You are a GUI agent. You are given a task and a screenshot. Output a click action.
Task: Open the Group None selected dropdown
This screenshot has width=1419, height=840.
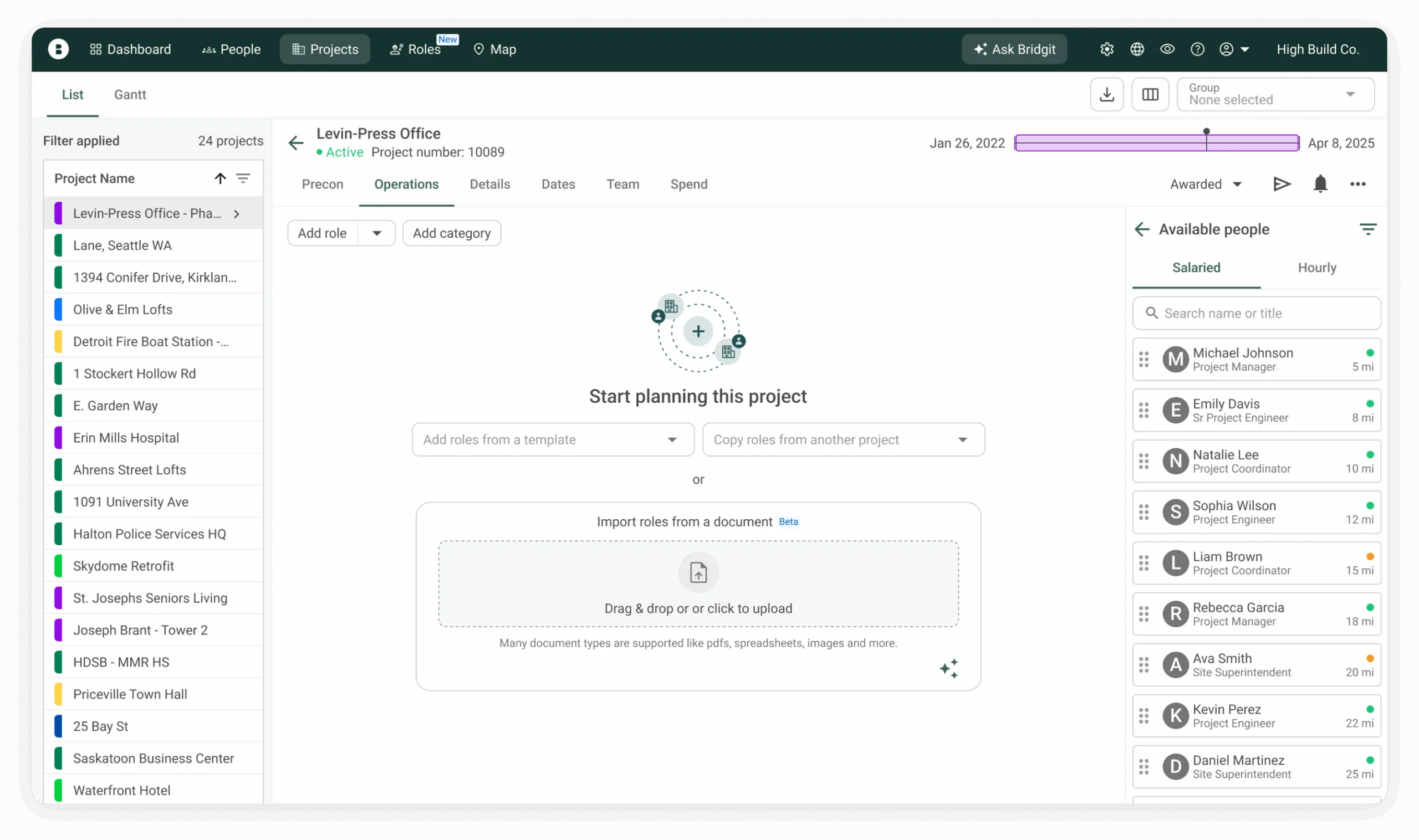pyautogui.click(x=1275, y=95)
